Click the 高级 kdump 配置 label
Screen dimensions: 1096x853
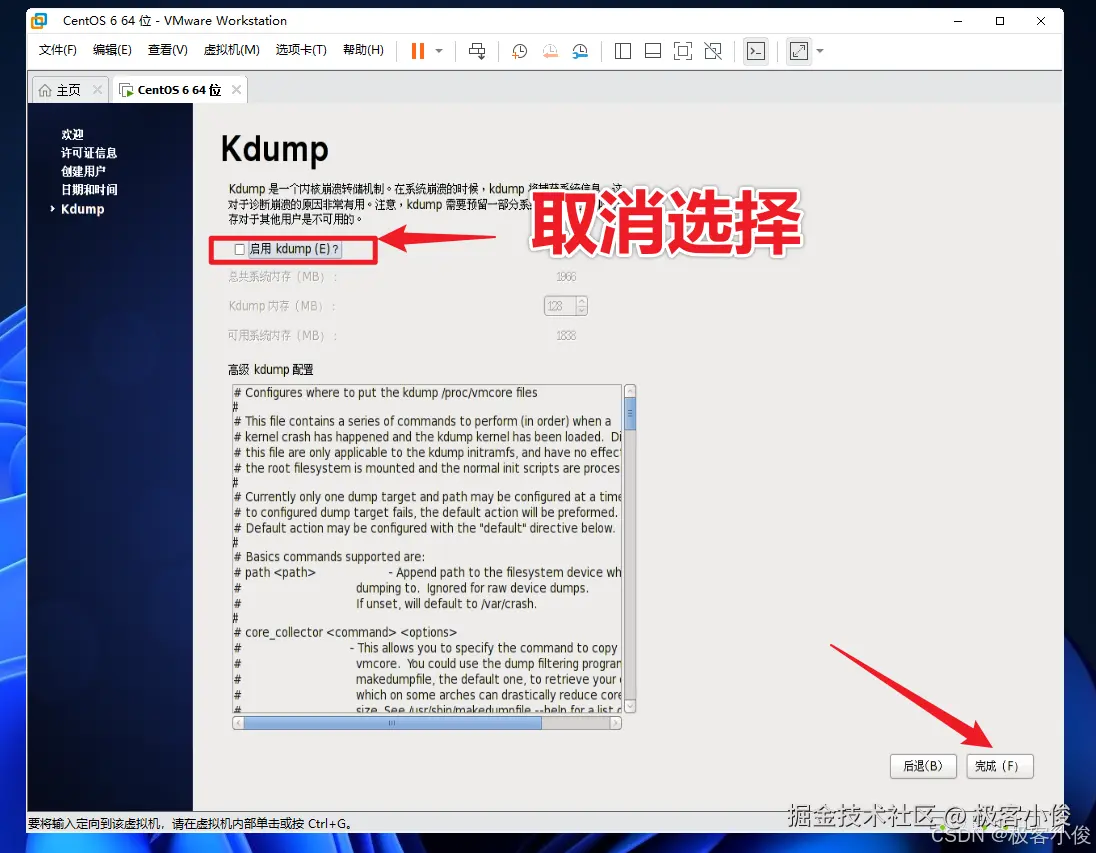271,369
